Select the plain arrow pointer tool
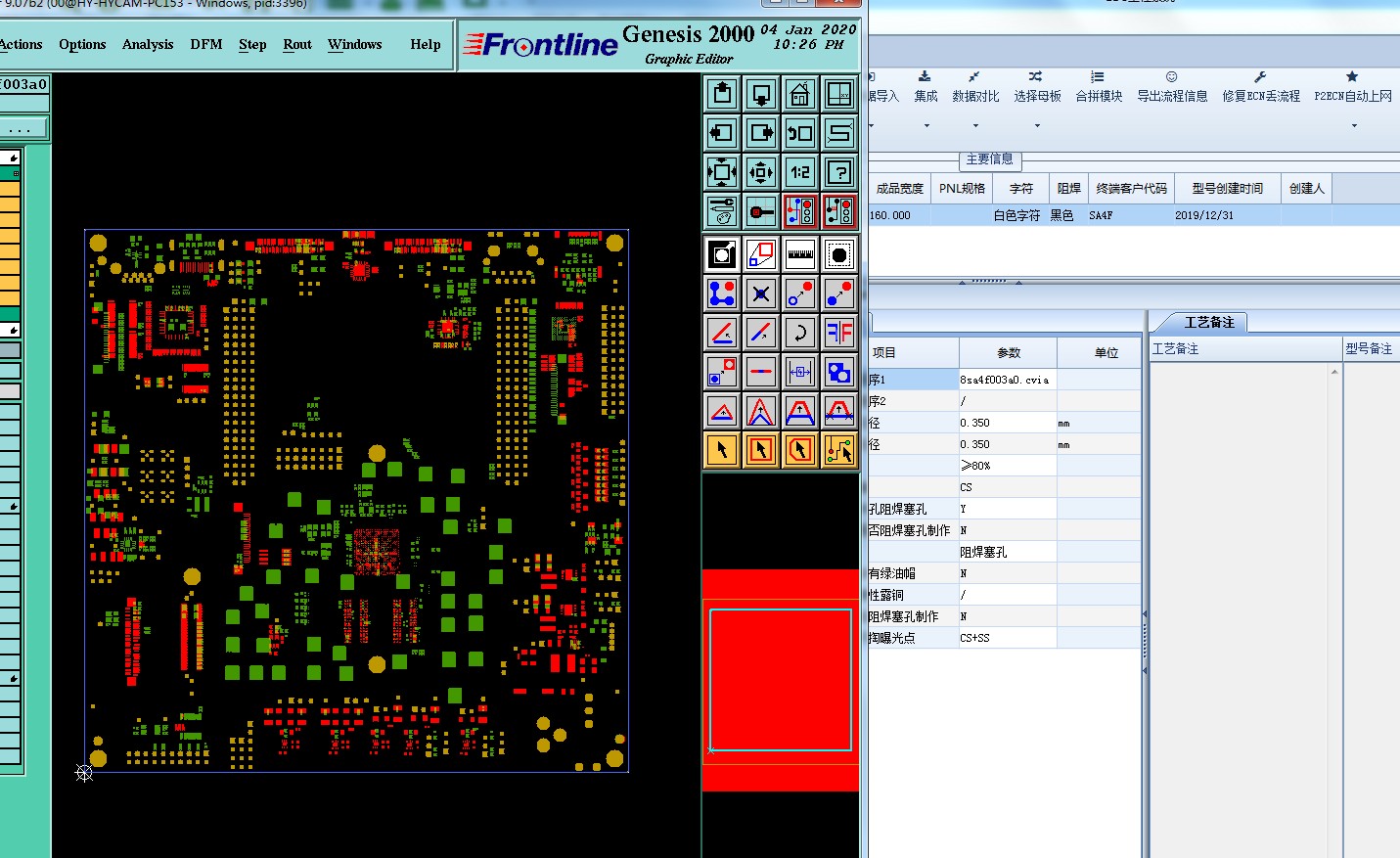The height and width of the screenshot is (858, 1400). pos(722,450)
